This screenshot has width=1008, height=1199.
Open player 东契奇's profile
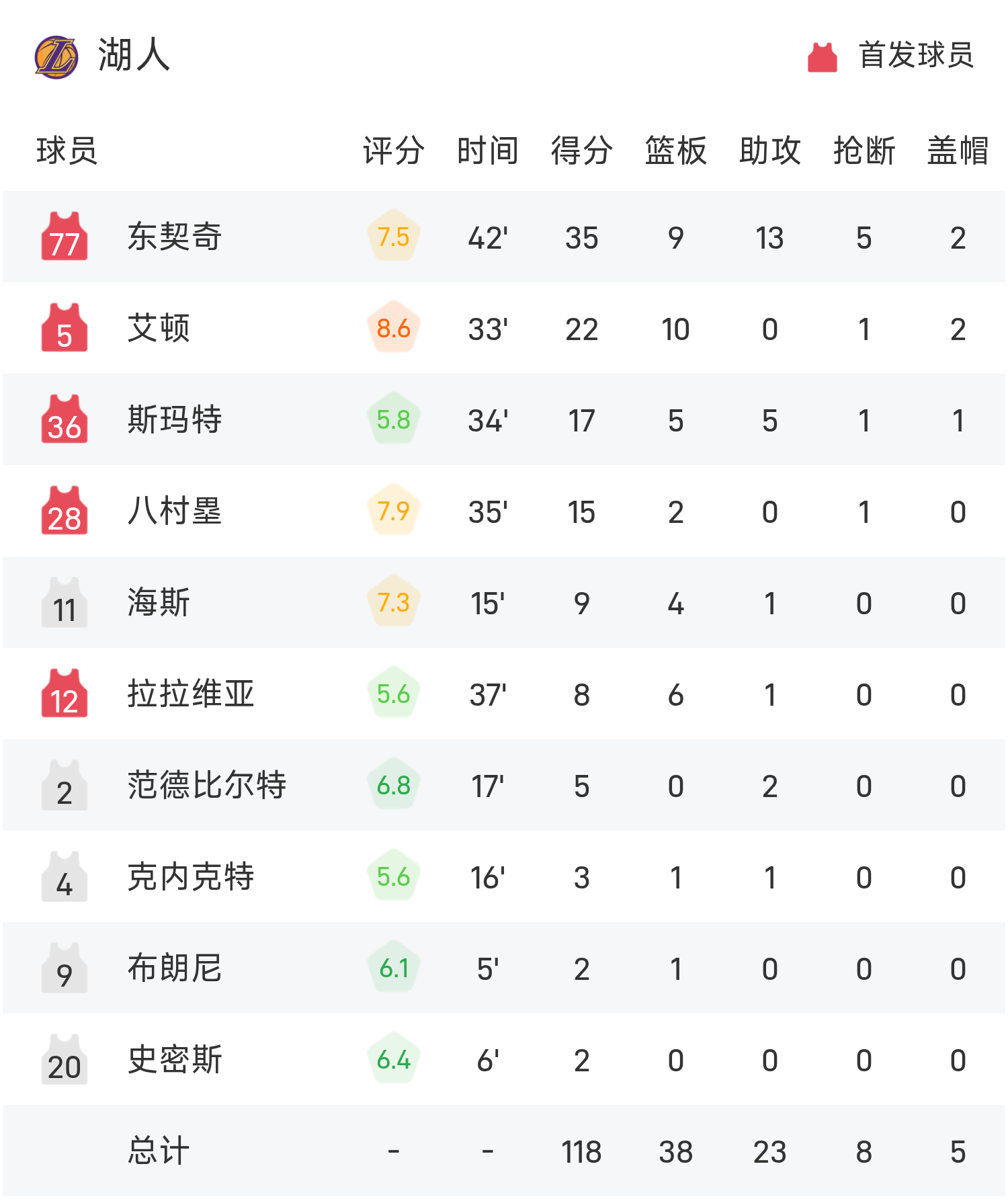[174, 237]
